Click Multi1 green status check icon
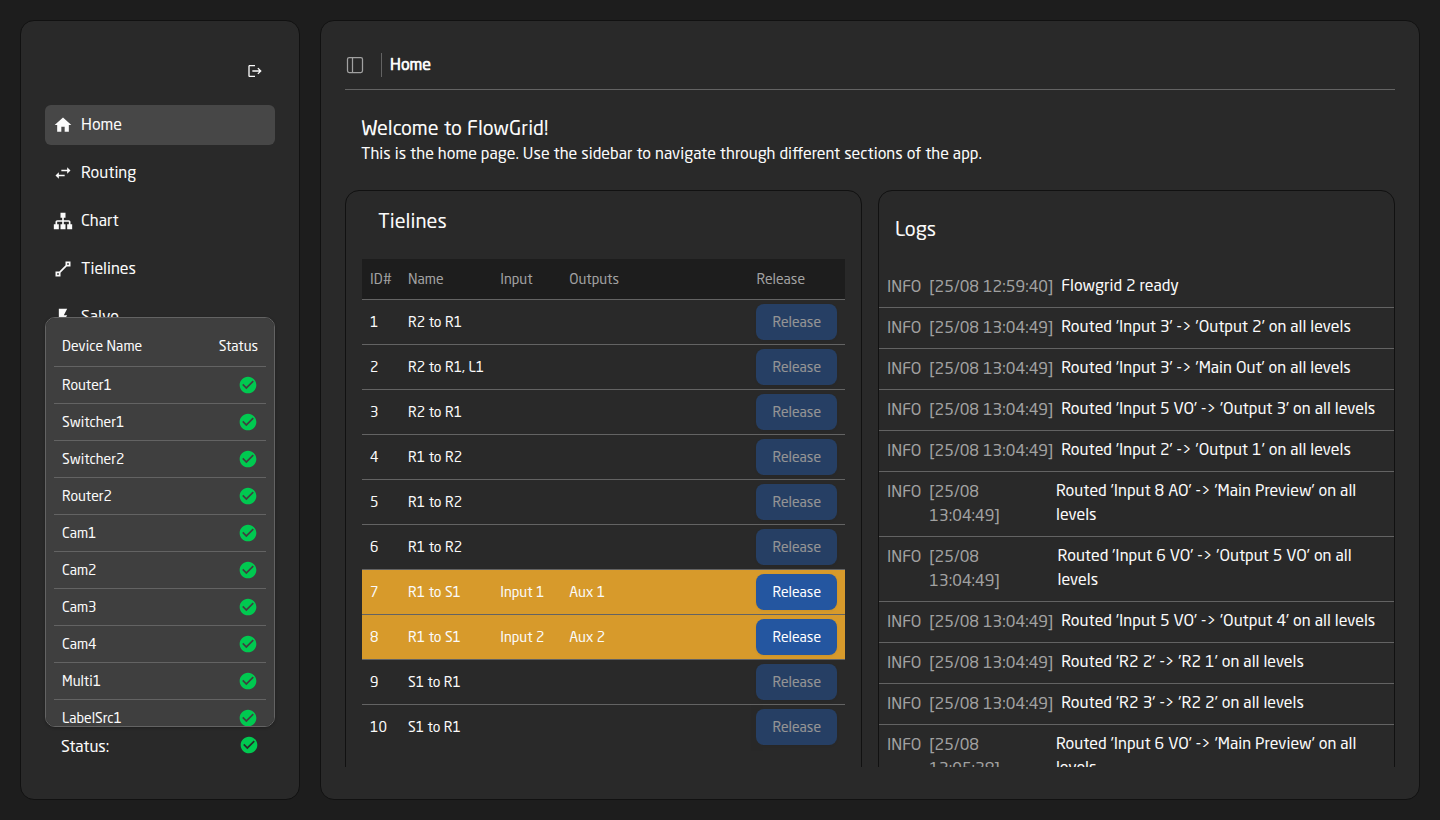The image size is (1440, 820). tap(248, 681)
